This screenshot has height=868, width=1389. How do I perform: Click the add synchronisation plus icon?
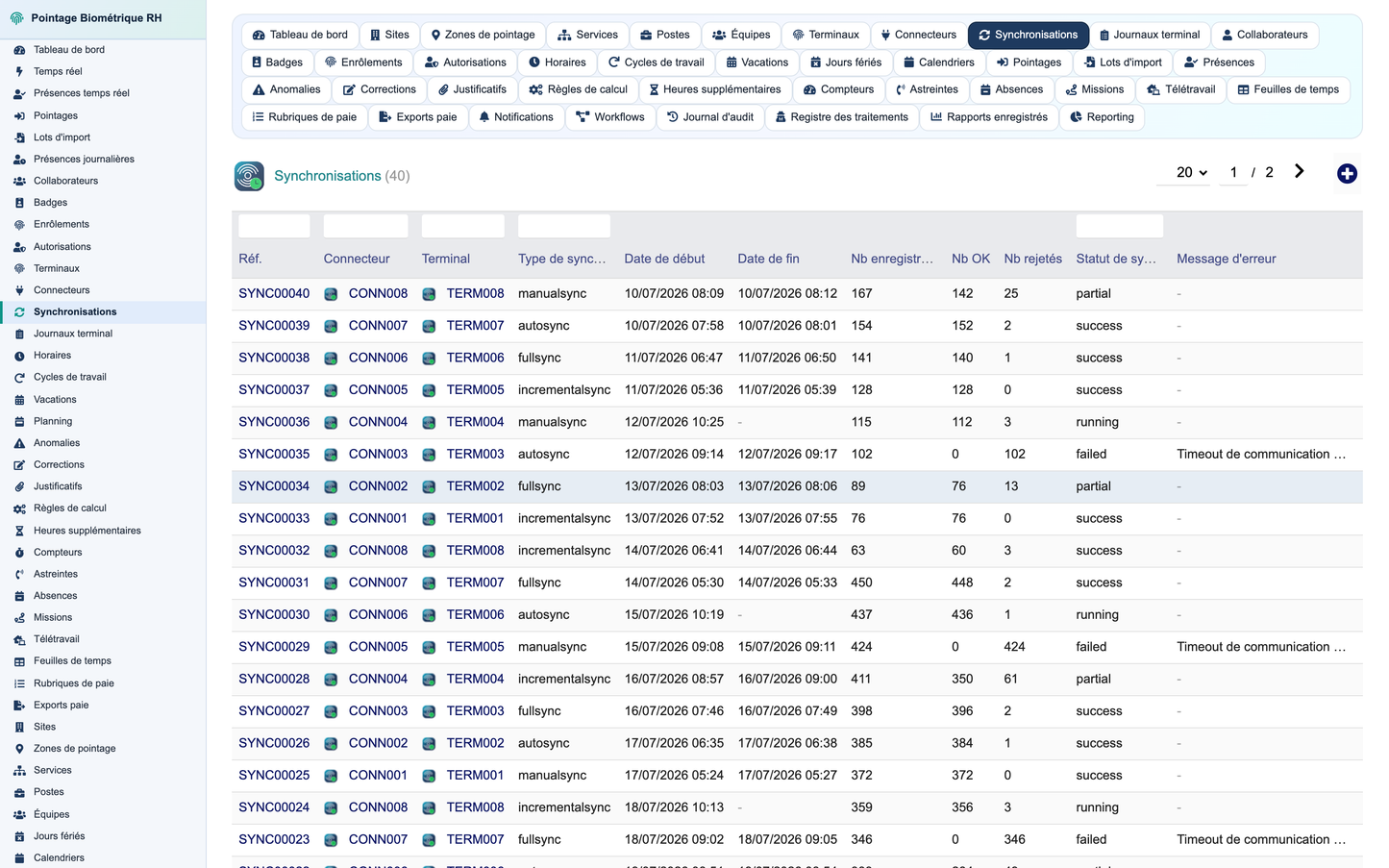coord(1347,173)
